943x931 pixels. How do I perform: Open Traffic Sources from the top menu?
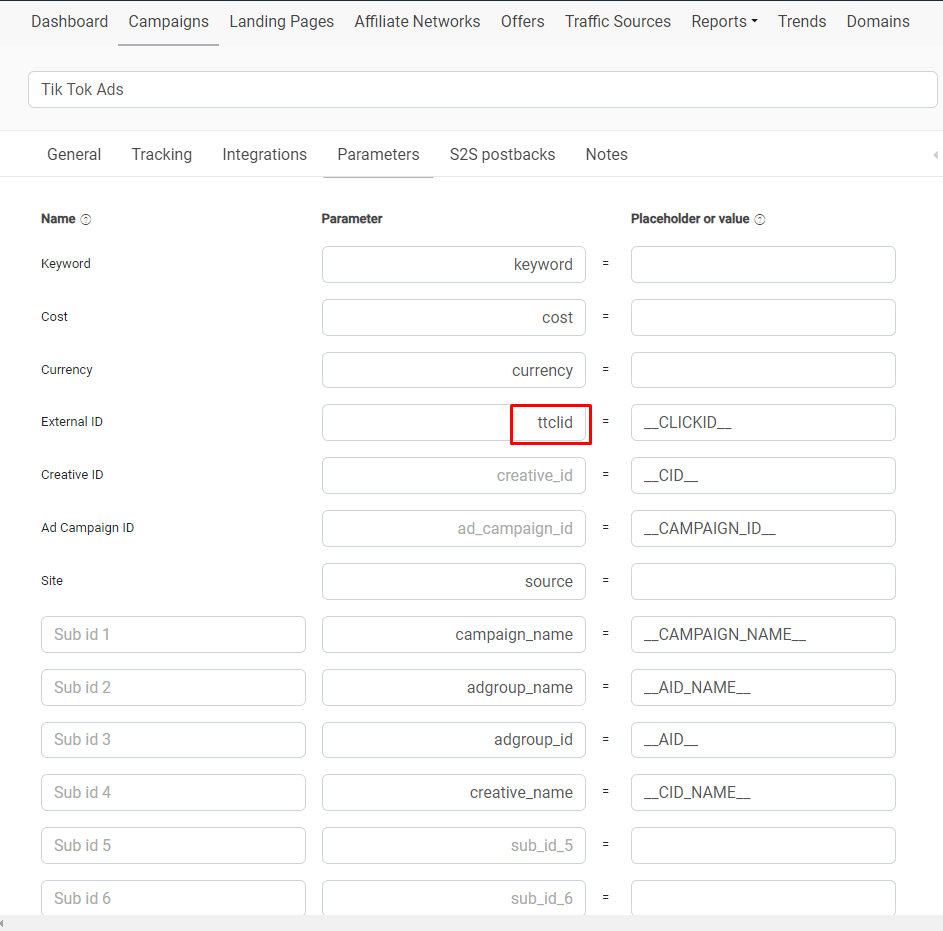(618, 22)
